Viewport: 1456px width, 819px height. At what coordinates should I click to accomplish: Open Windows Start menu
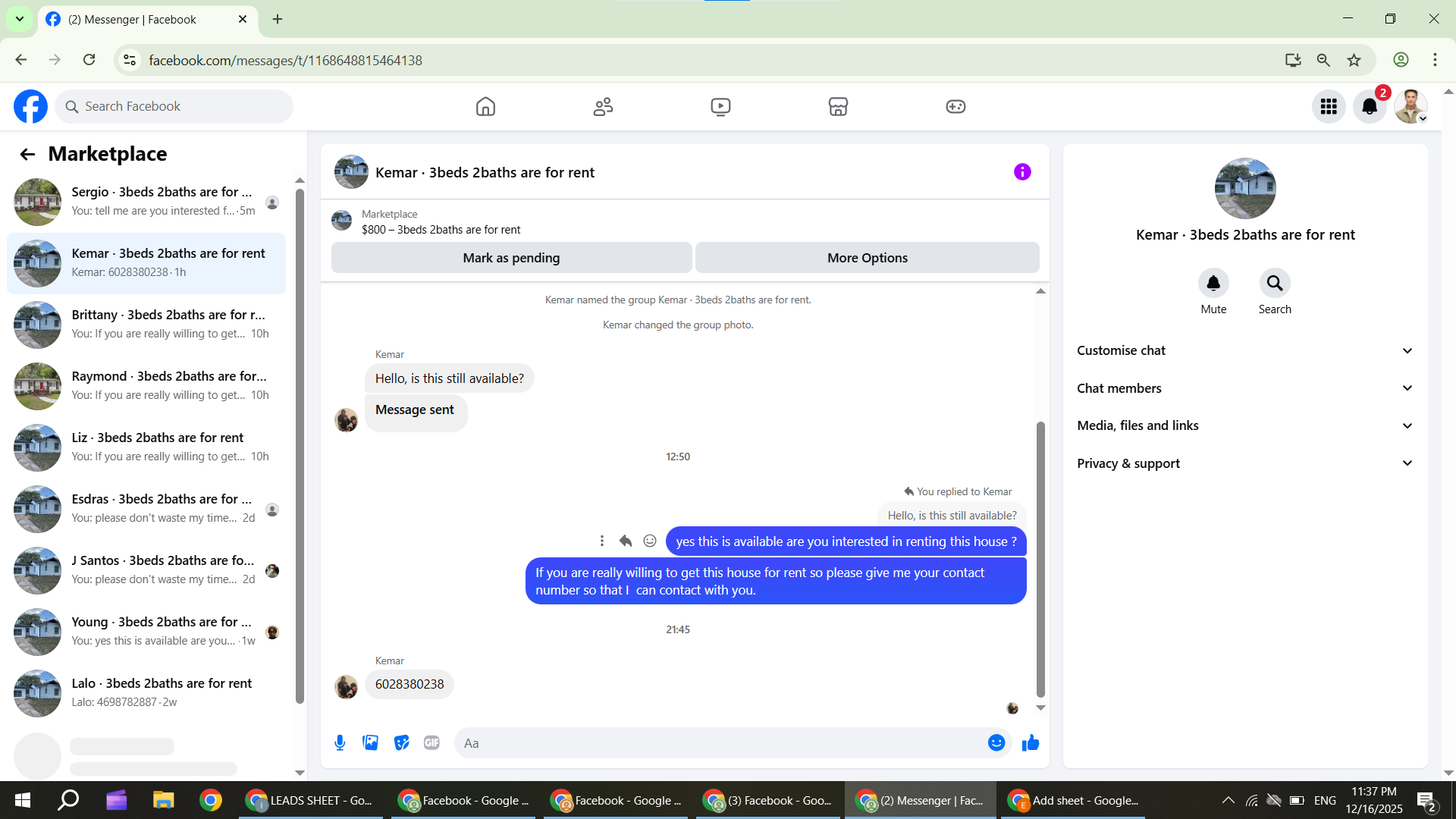point(23,800)
